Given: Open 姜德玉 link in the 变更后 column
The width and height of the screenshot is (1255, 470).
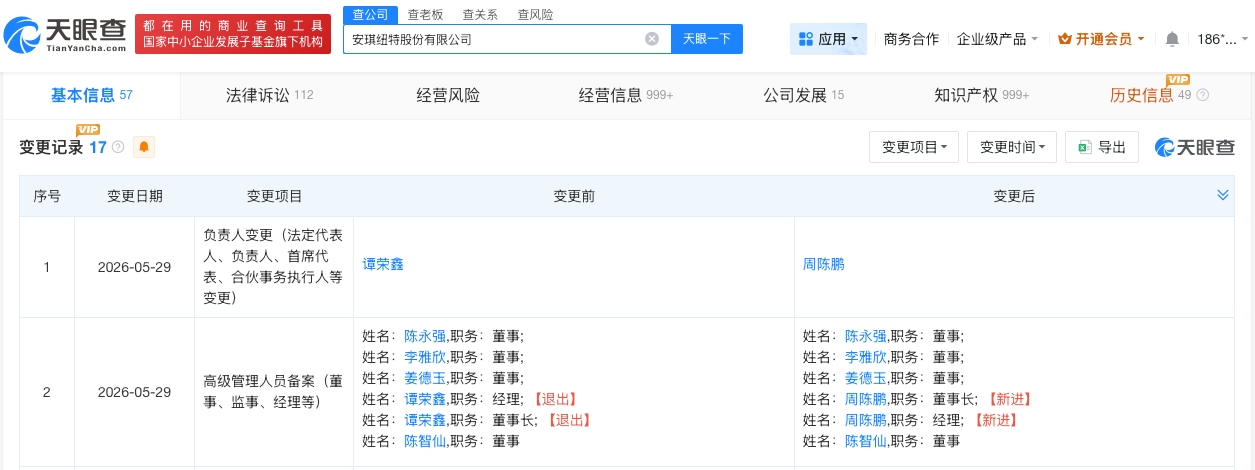Looking at the screenshot, I should [x=865, y=378].
